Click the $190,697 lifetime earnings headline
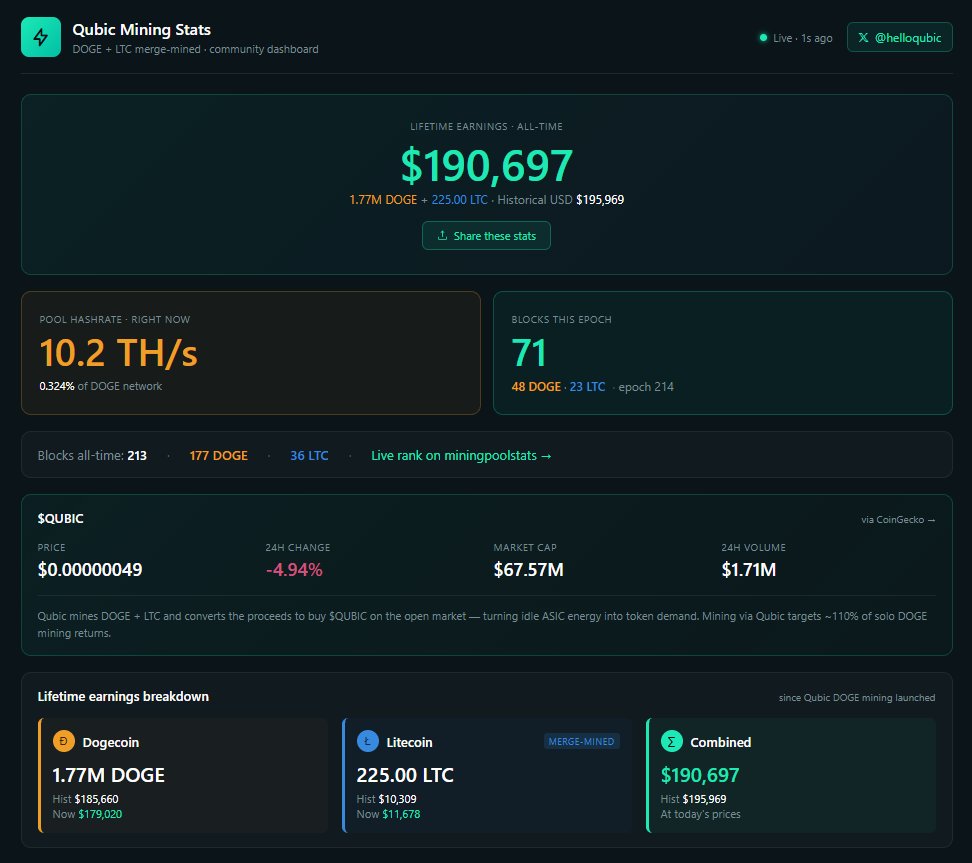Viewport: 972px width, 863px height. [486, 166]
